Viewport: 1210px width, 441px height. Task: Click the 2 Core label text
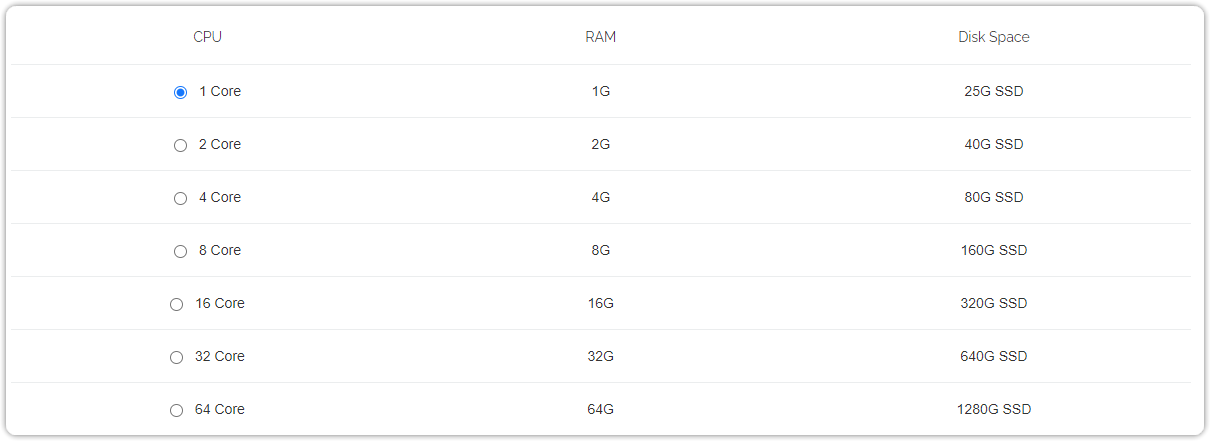pos(220,144)
